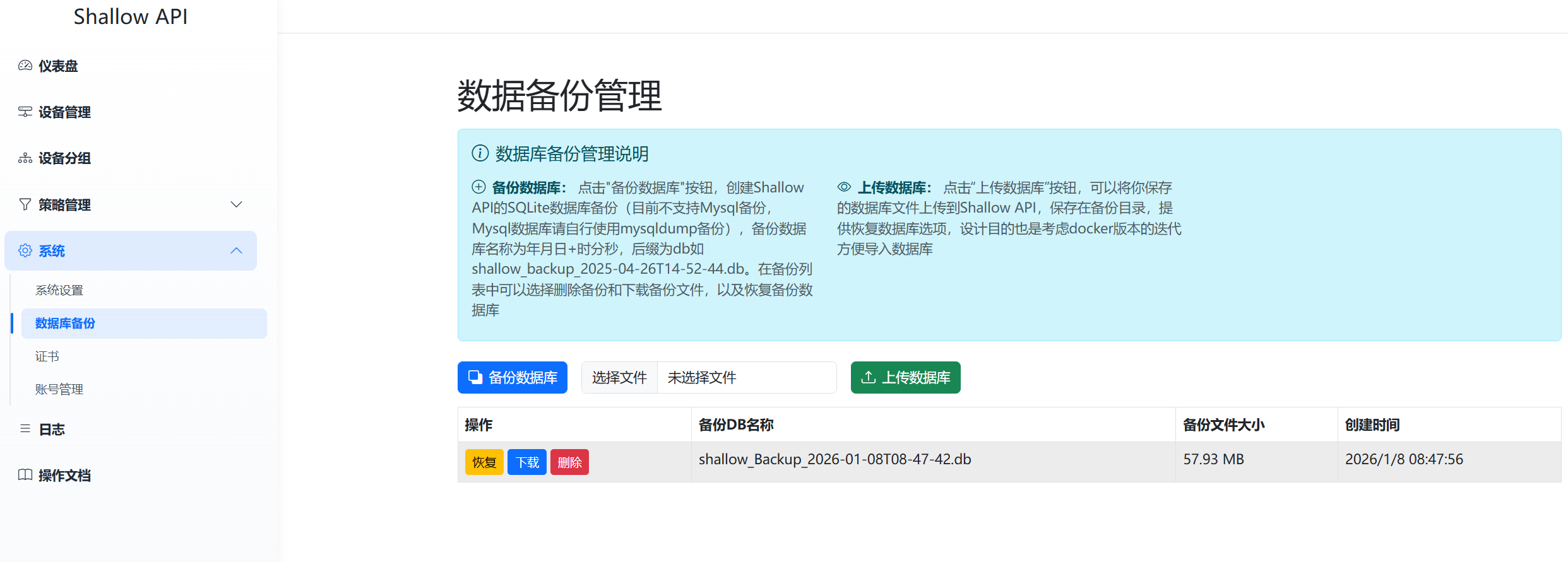Click the 选择文件 file chooser

click(x=619, y=378)
